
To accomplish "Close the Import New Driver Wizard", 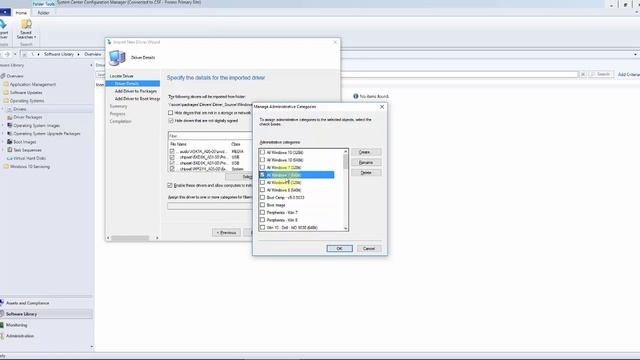I will (336, 42).
